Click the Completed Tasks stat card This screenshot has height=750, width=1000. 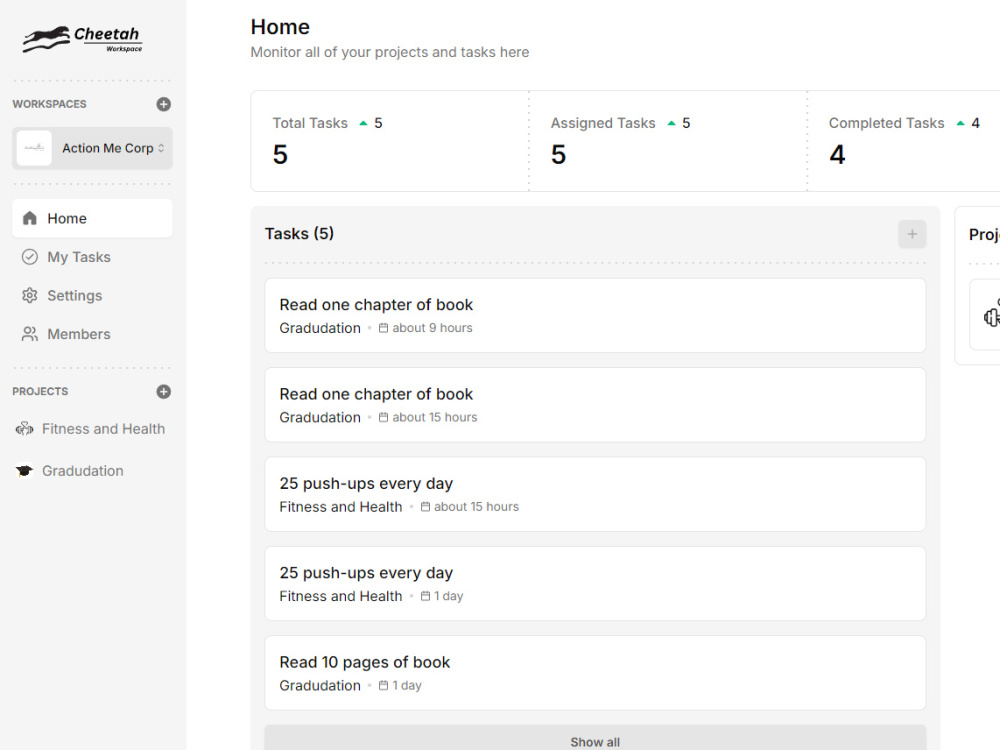click(904, 141)
